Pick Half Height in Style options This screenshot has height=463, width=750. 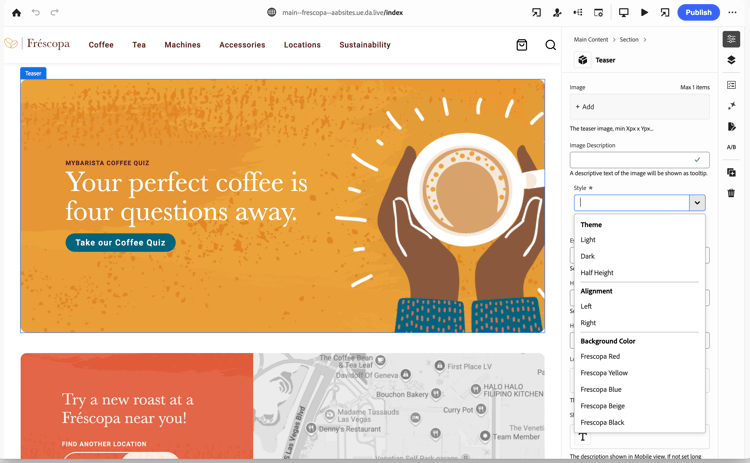tap(597, 273)
